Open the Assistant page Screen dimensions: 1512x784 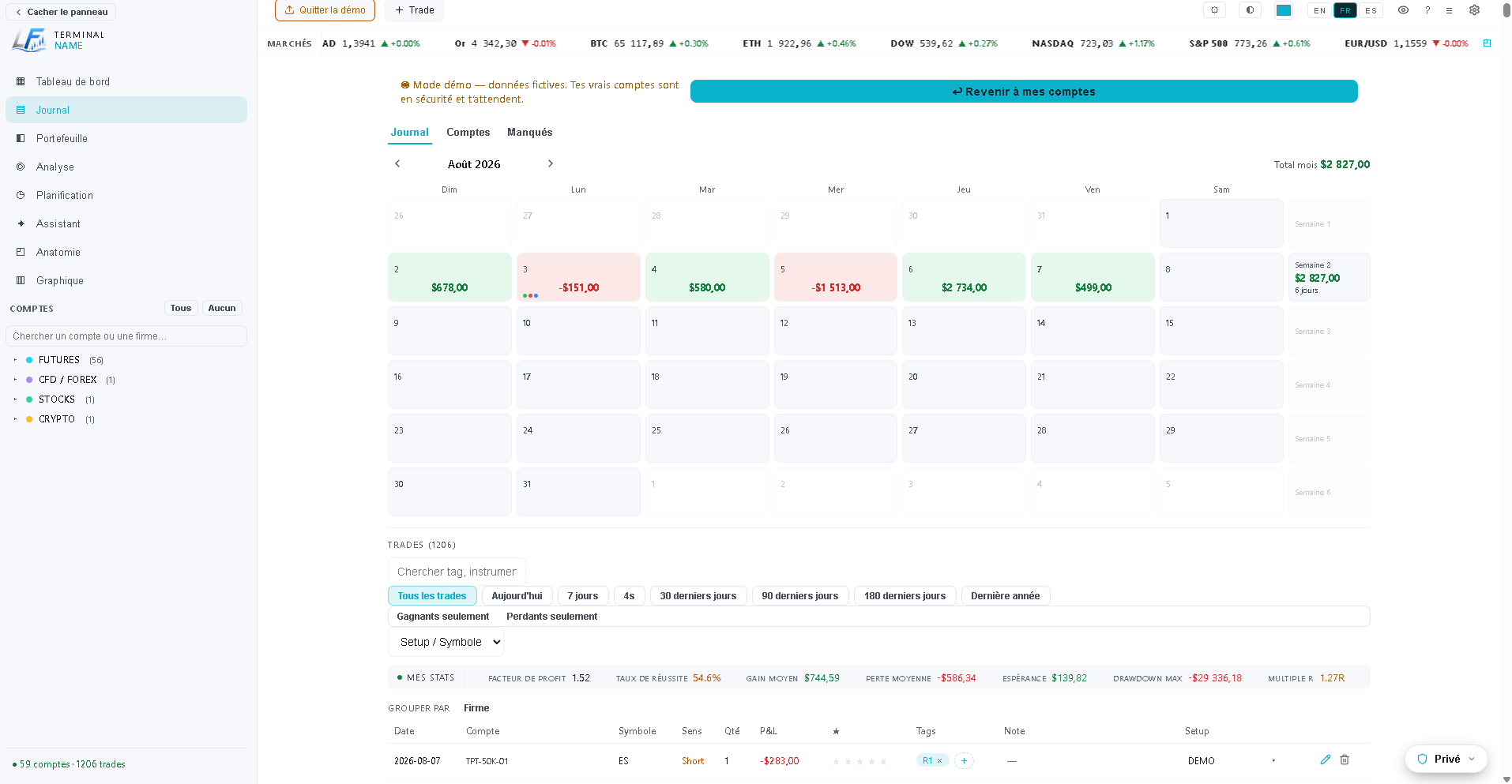(126, 223)
